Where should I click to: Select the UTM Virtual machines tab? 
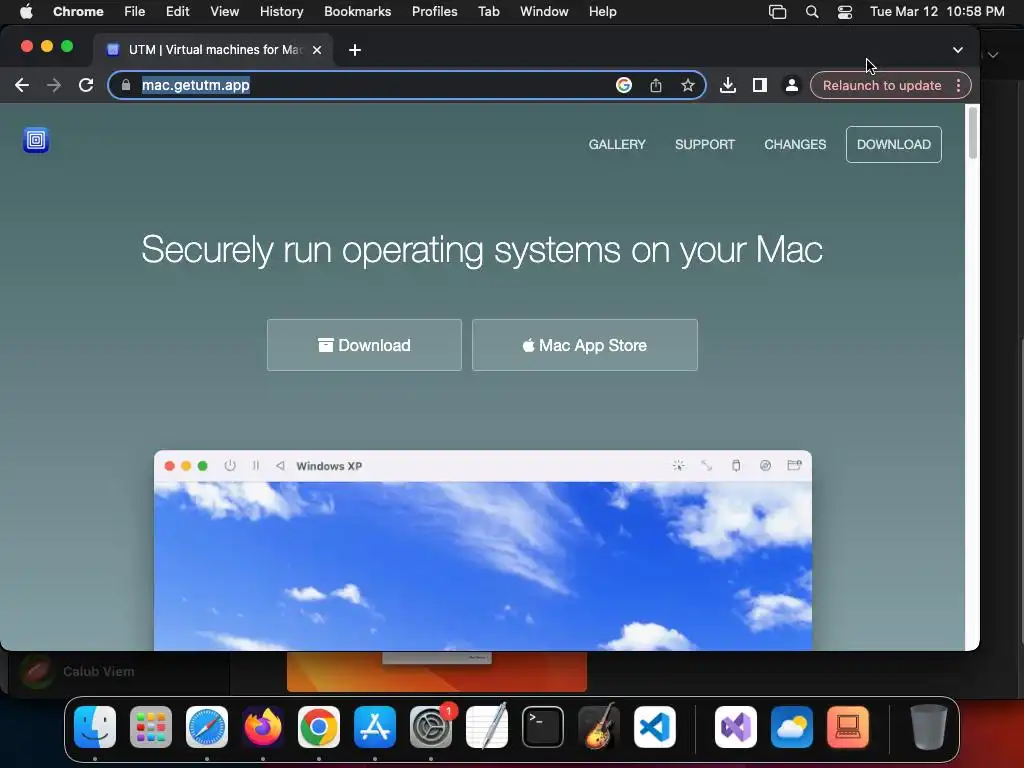coord(213,50)
